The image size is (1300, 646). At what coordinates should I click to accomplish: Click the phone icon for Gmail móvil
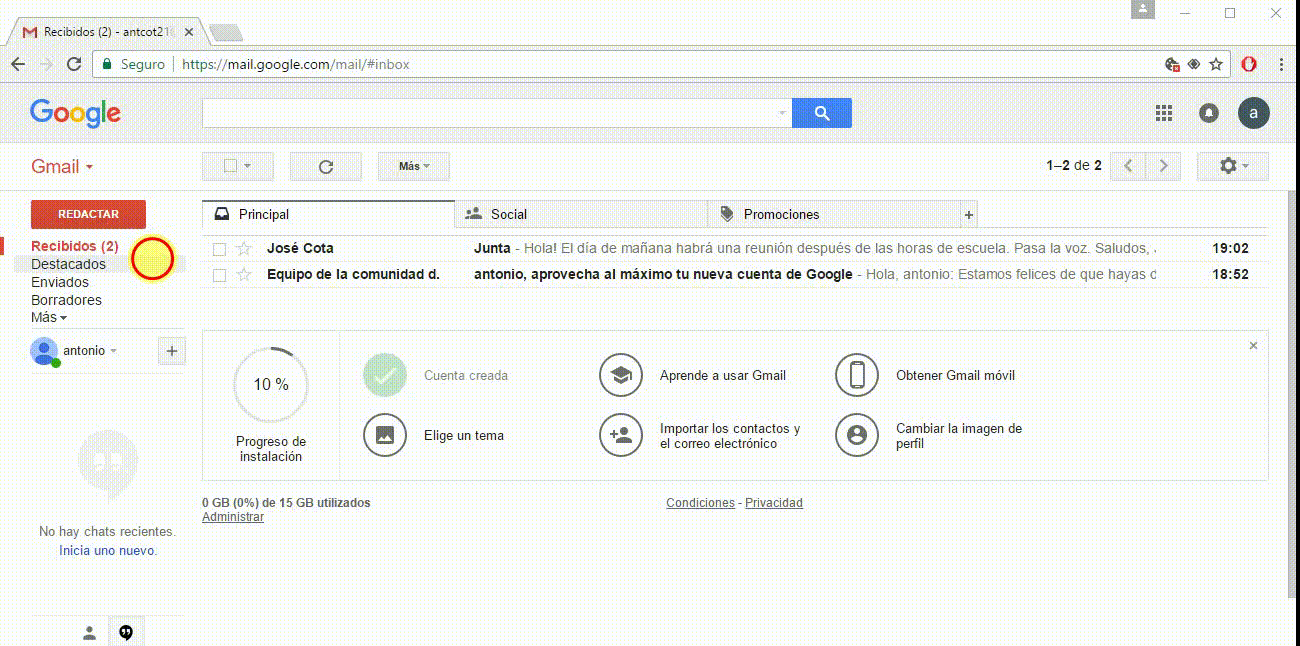[857, 375]
